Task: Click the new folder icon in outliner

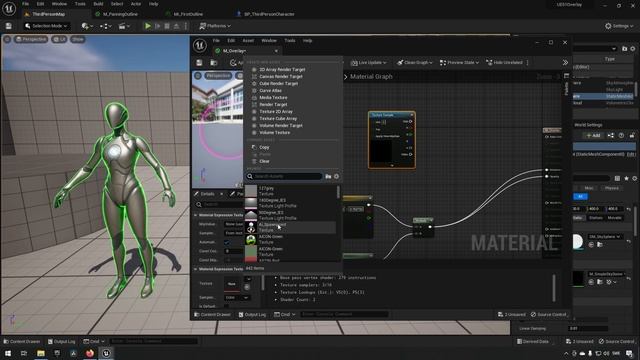Action: click(624, 49)
